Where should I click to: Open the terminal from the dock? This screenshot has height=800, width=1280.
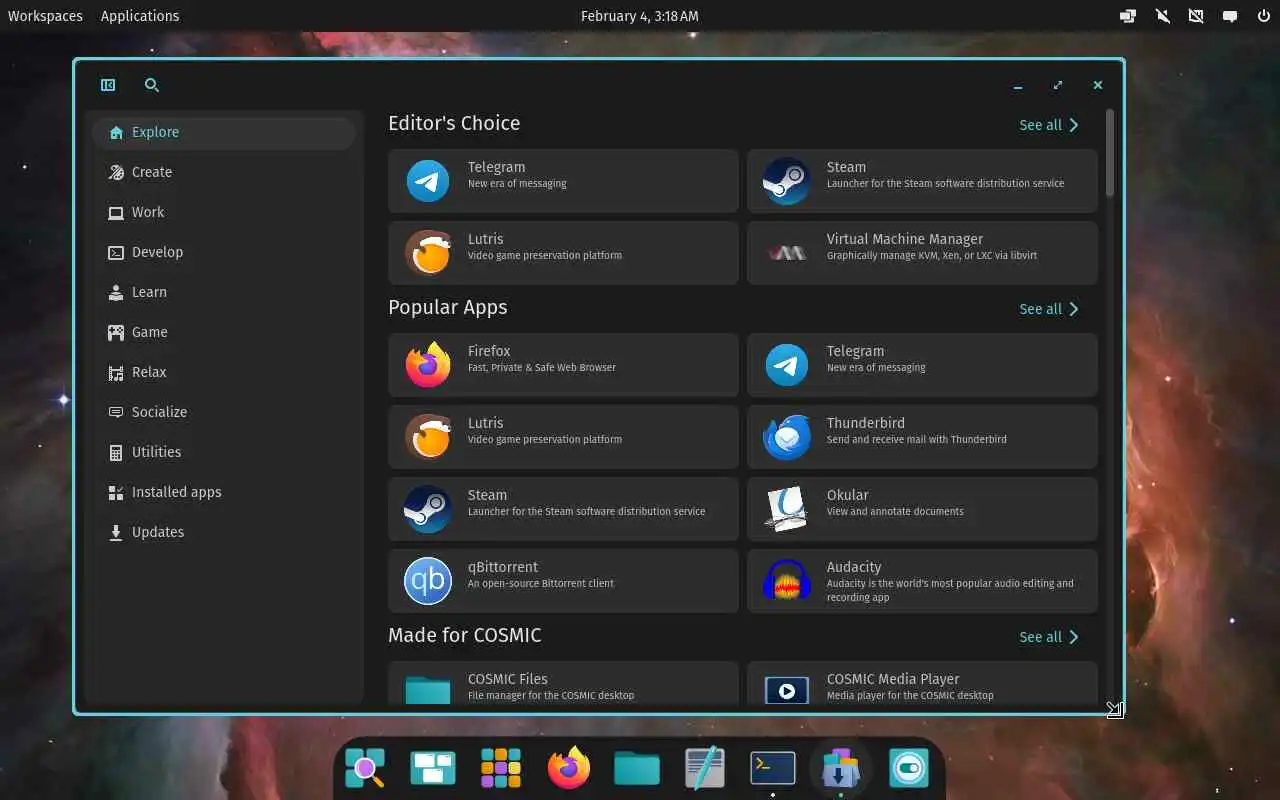[773, 768]
